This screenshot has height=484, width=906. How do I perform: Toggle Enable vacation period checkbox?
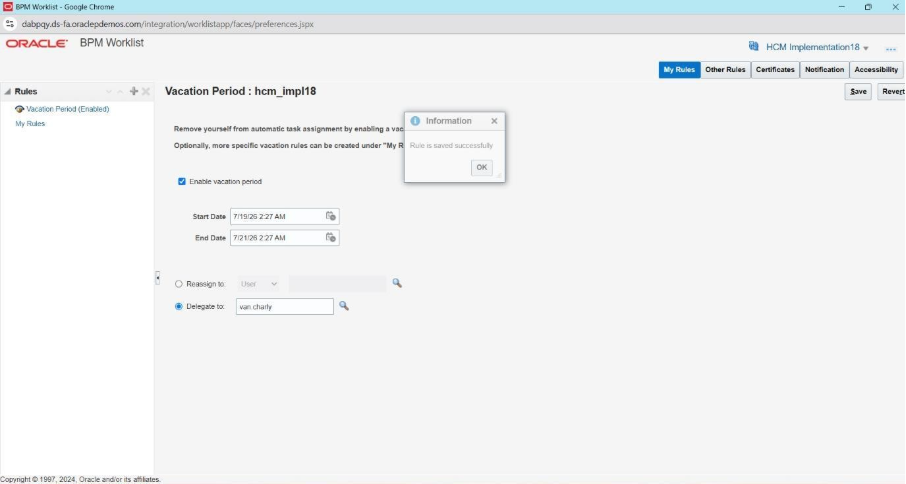click(x=182, y=181)
